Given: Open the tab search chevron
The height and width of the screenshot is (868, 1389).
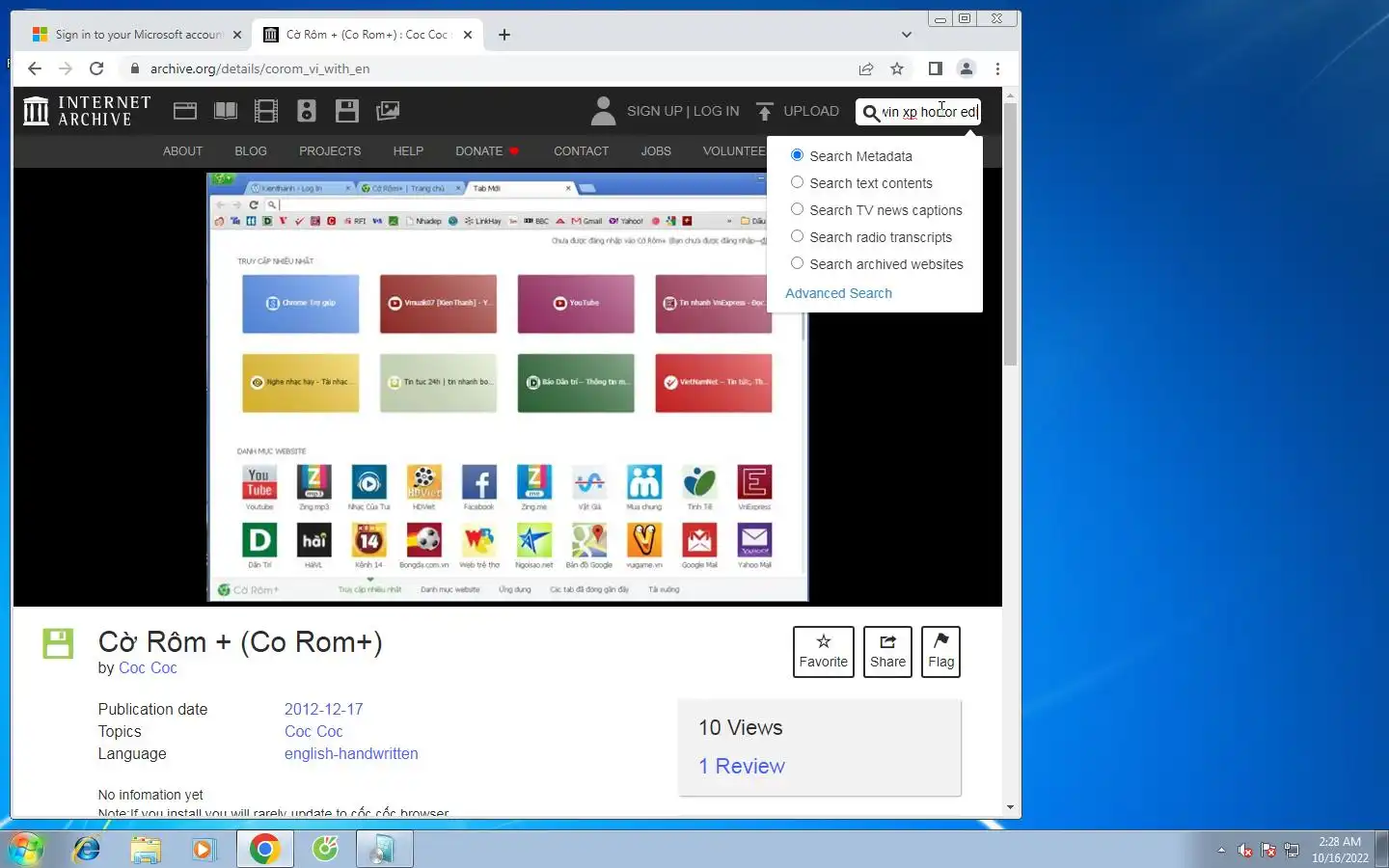Looking at the screenshot, I should coord(906,35).
